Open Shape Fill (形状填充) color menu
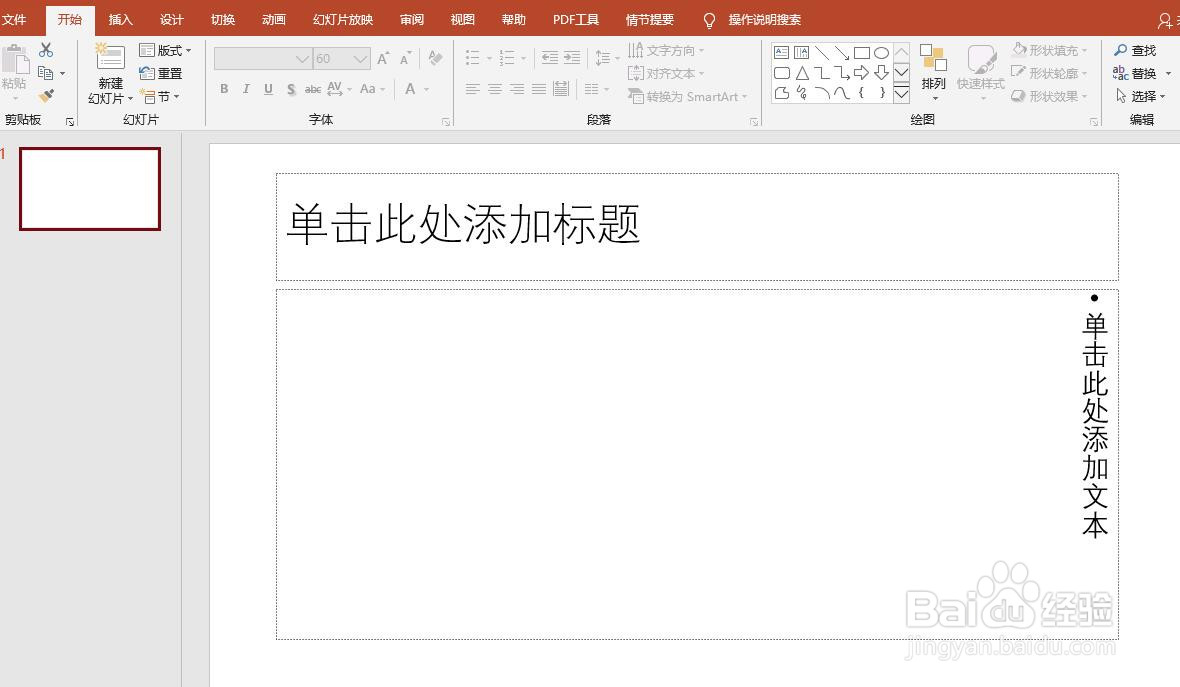This screenshot has width=1180, height=687. coord(1050,50)
